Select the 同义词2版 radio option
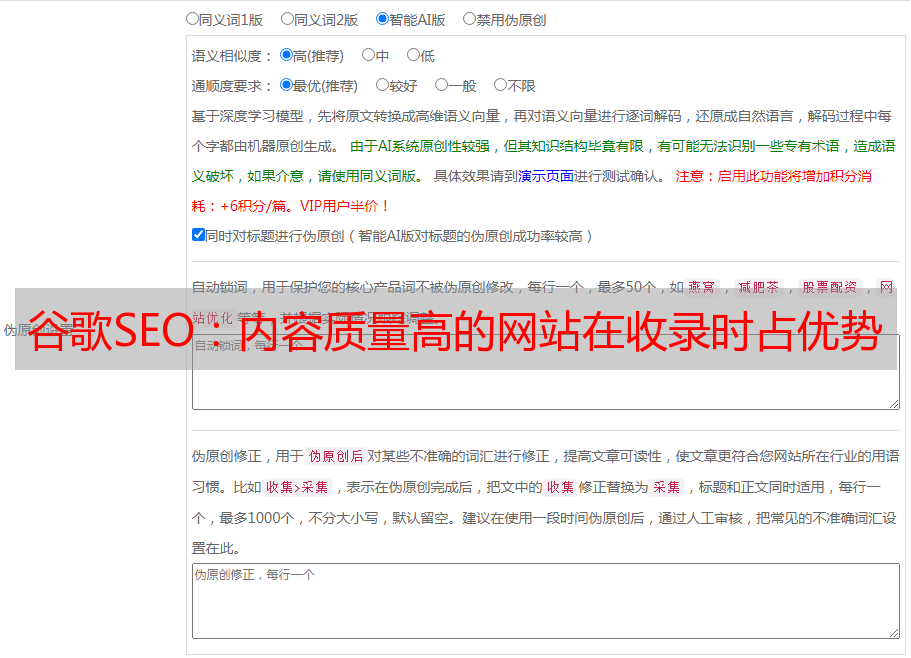This screenshot has width=911, height=658. (x=287, y=19)
